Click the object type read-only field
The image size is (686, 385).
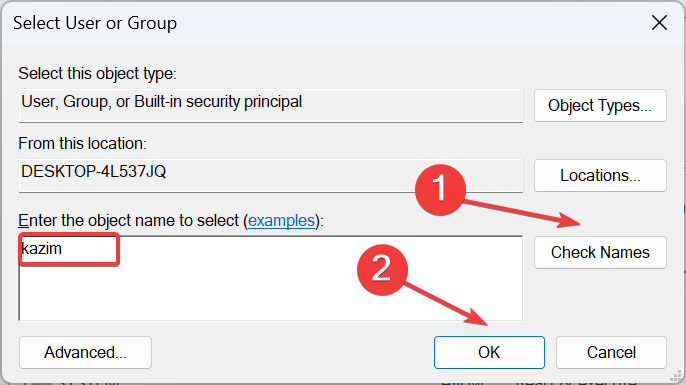coord(270,105)
